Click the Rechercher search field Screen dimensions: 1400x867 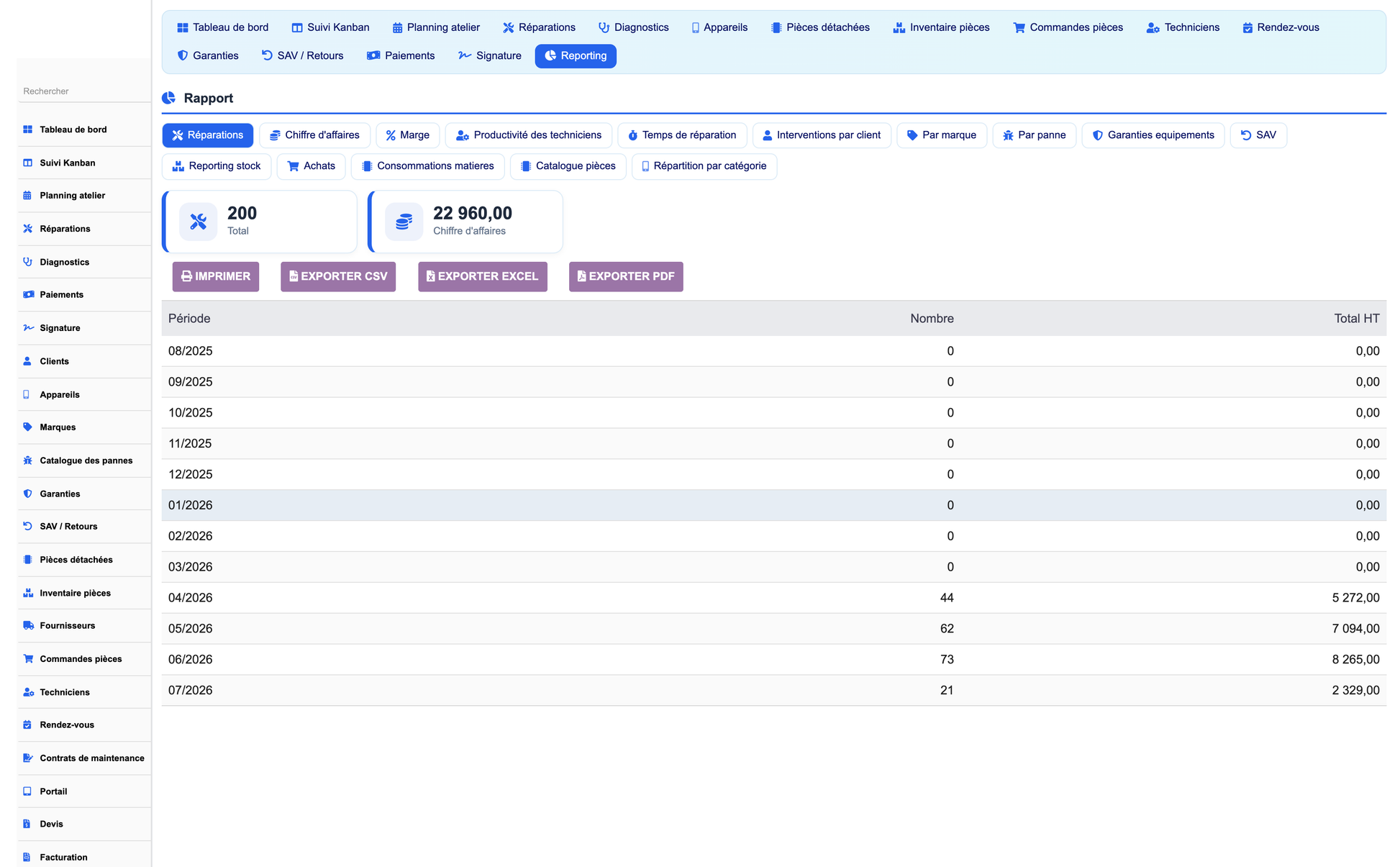click(x=84, y=91)
